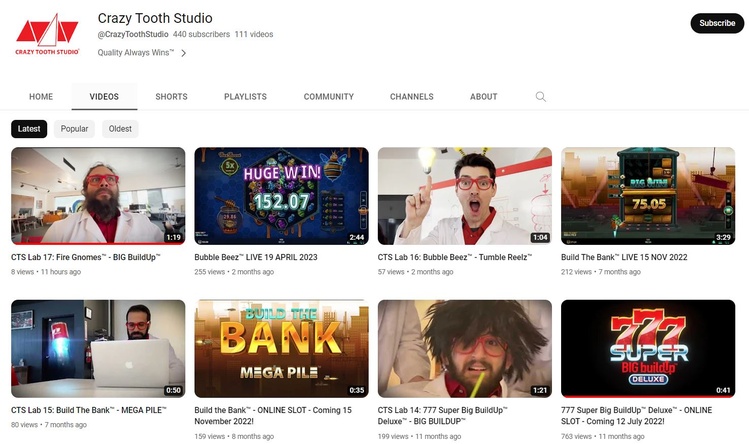Click the red watch-progress bar on Fire Gnomes thumbnail

click(98, 244)
